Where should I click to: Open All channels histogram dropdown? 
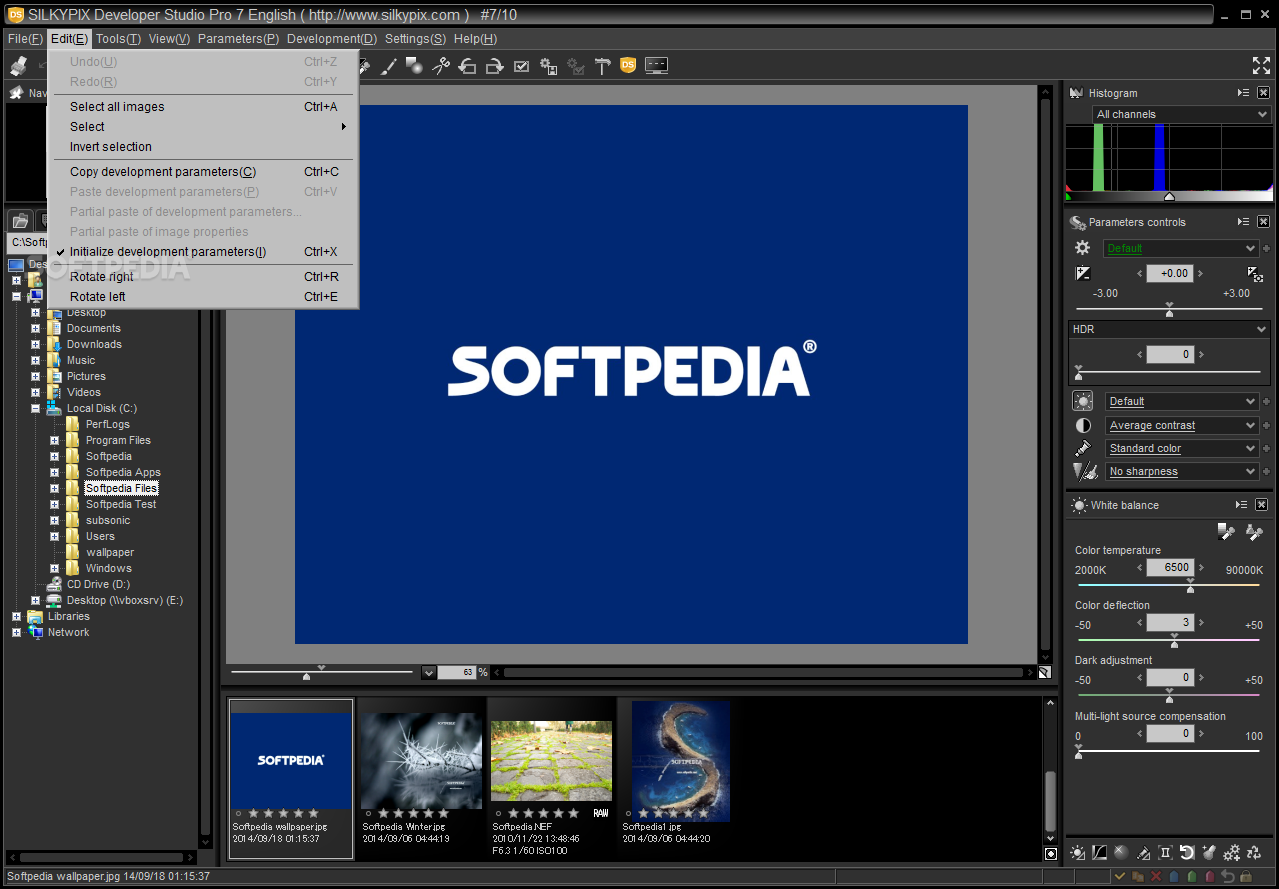coord(1181,114)
